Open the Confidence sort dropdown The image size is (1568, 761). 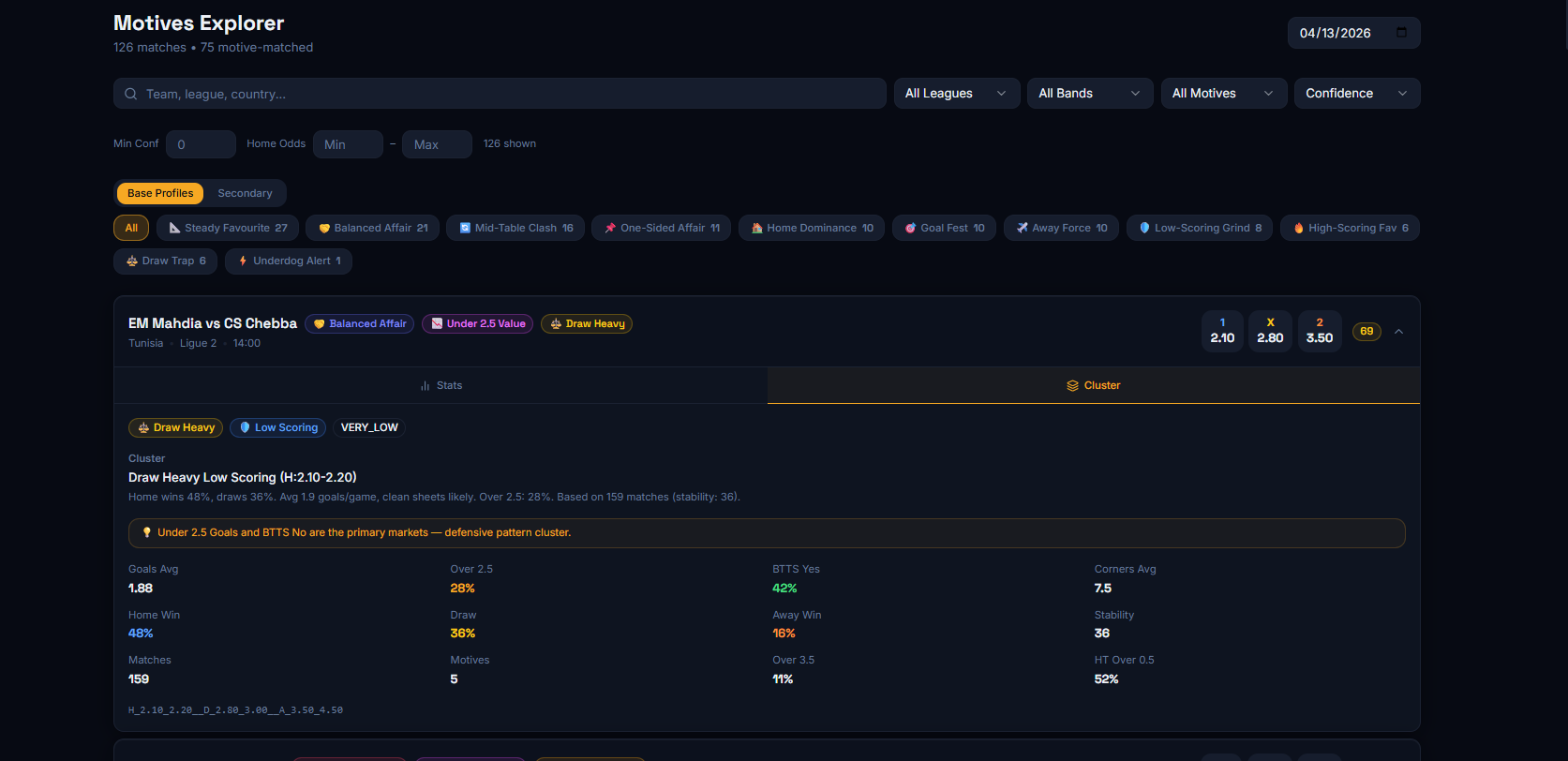pos(1356,94)
